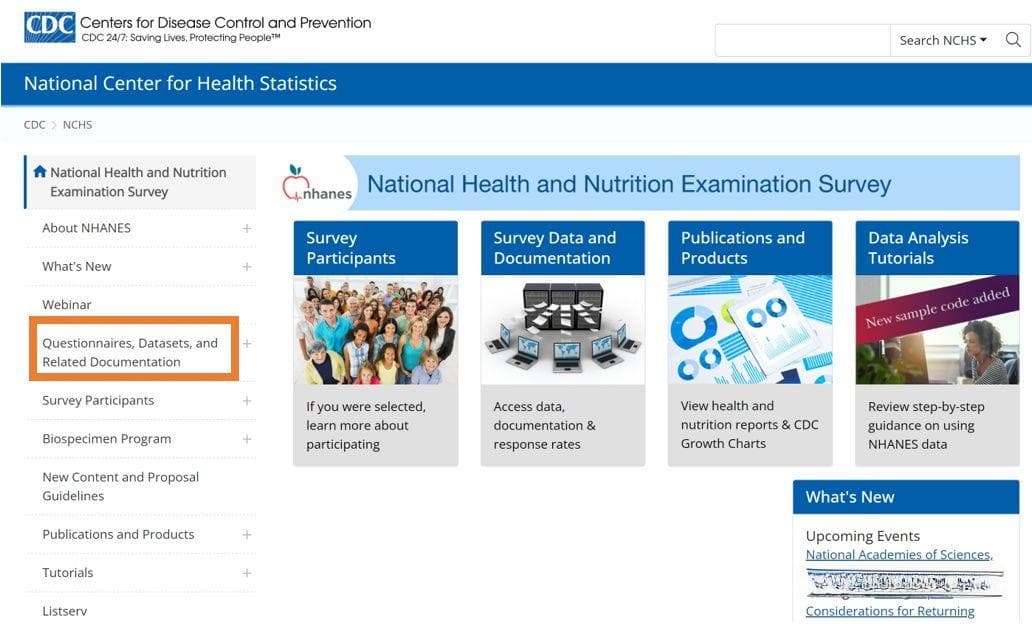This screenshot has width=1032, height=629.
Task: Click the home icon in sidebar
Action: pos(40,172)
